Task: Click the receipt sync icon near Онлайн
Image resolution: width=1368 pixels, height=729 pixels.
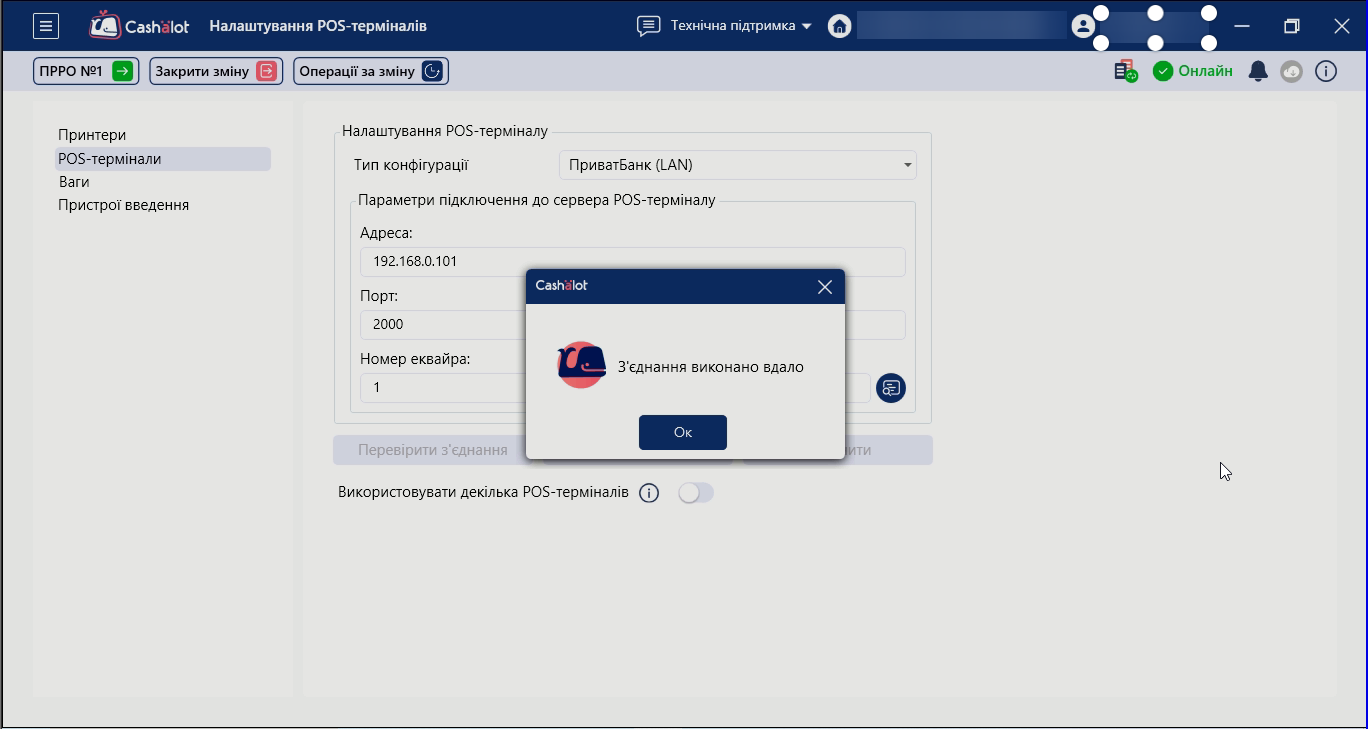Action: (x=1126, y=71)
